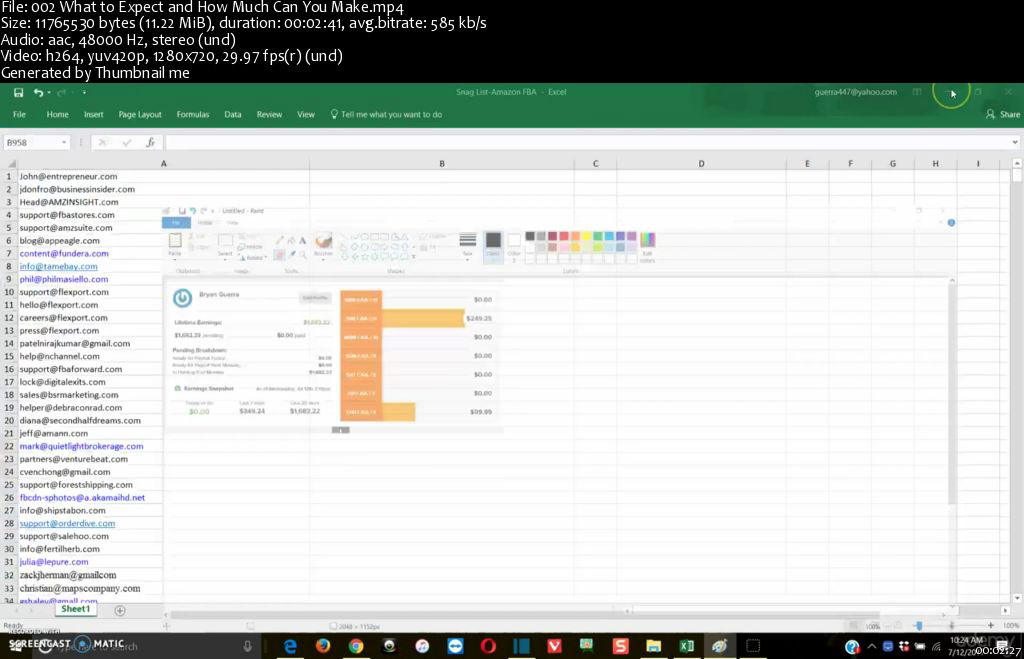Click the Tell me what you want field
Image resolution: width=1024 pixels, height=659 pixels.
(x=386, y=114)
